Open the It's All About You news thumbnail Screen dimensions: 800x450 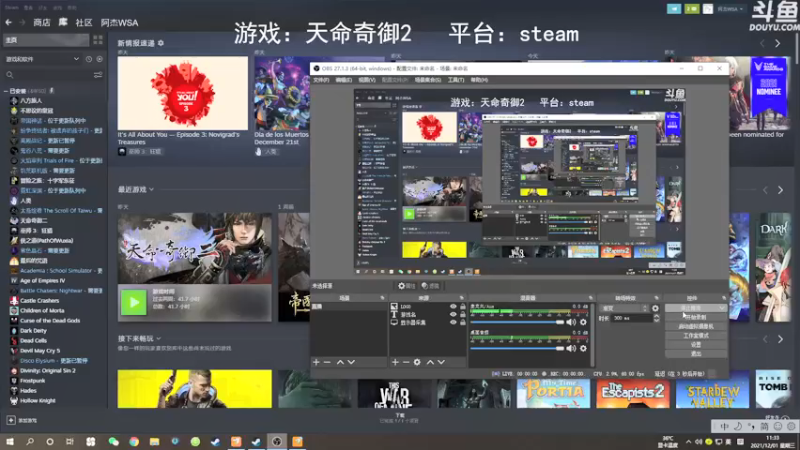point(183,93)
